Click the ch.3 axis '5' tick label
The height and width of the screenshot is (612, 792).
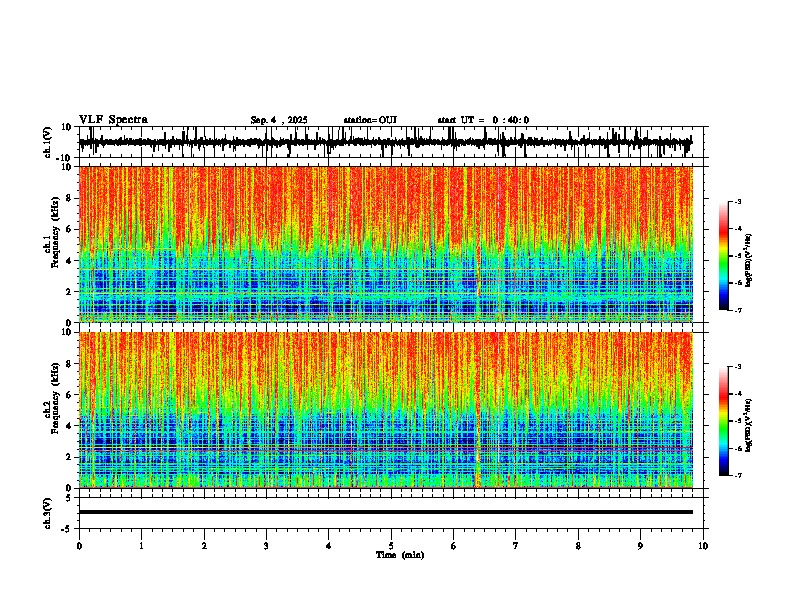point(69,497)
